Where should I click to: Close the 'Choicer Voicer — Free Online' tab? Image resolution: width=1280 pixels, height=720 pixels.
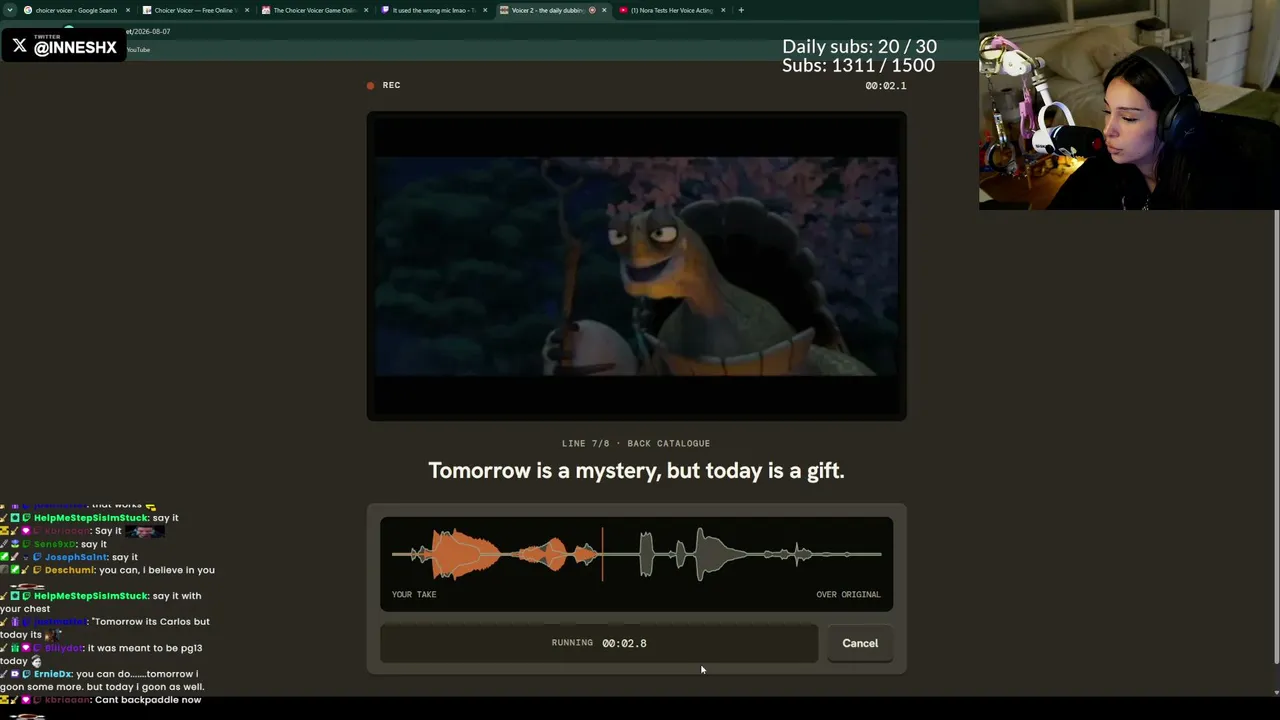247,10
